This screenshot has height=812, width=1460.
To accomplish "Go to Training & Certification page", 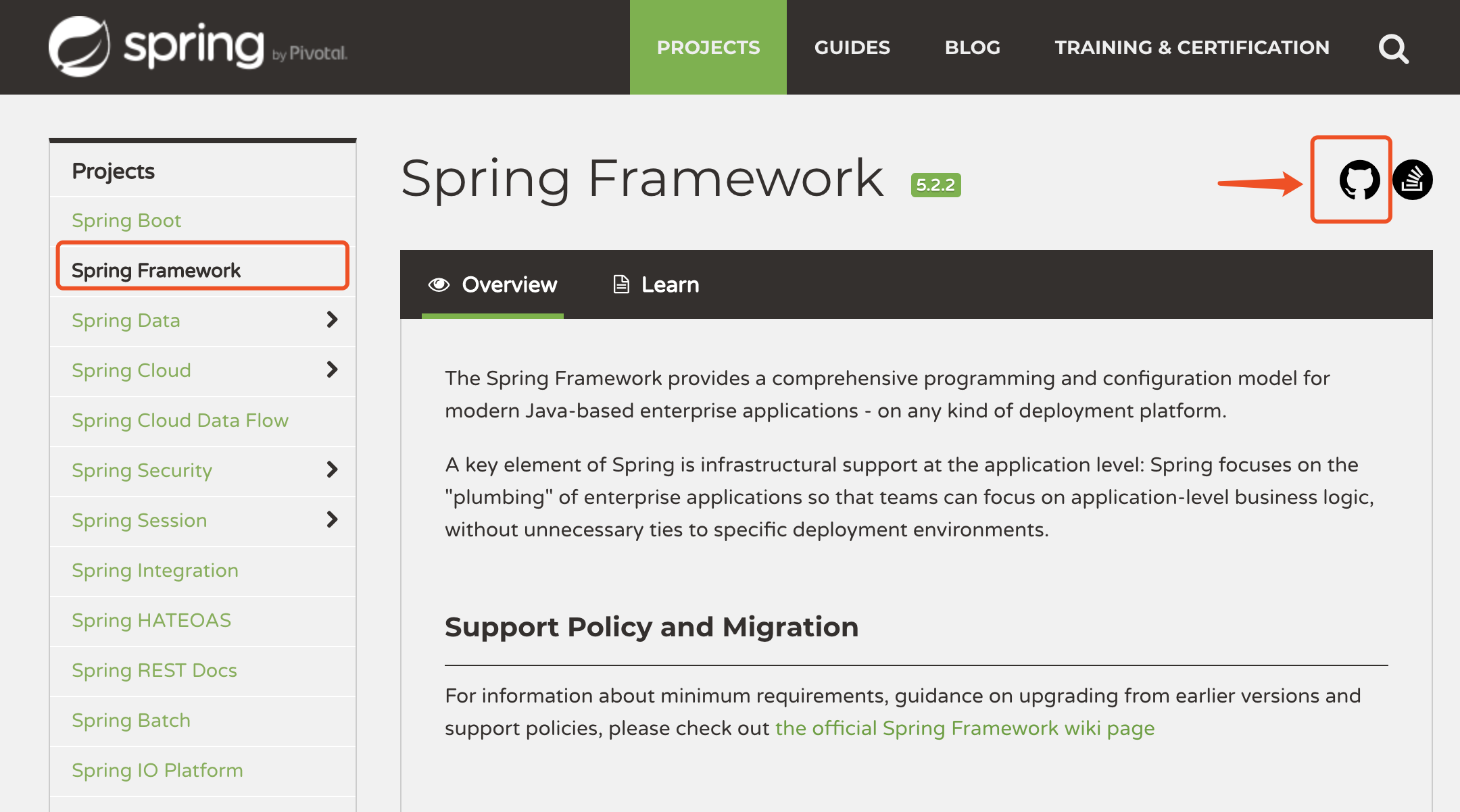I will tap(1192, 47).
